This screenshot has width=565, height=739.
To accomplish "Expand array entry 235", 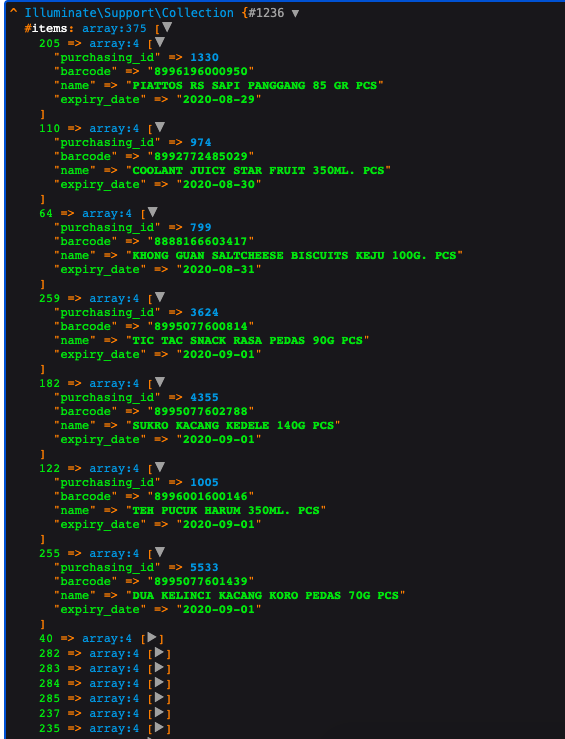I will (x=159, y=728).
